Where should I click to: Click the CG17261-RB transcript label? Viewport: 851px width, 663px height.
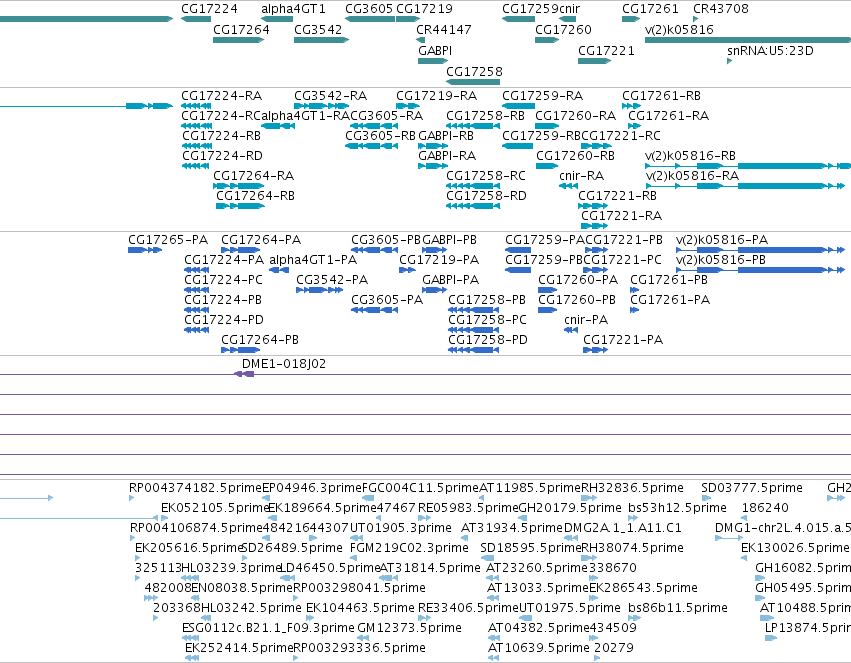[x=661, y=96]
